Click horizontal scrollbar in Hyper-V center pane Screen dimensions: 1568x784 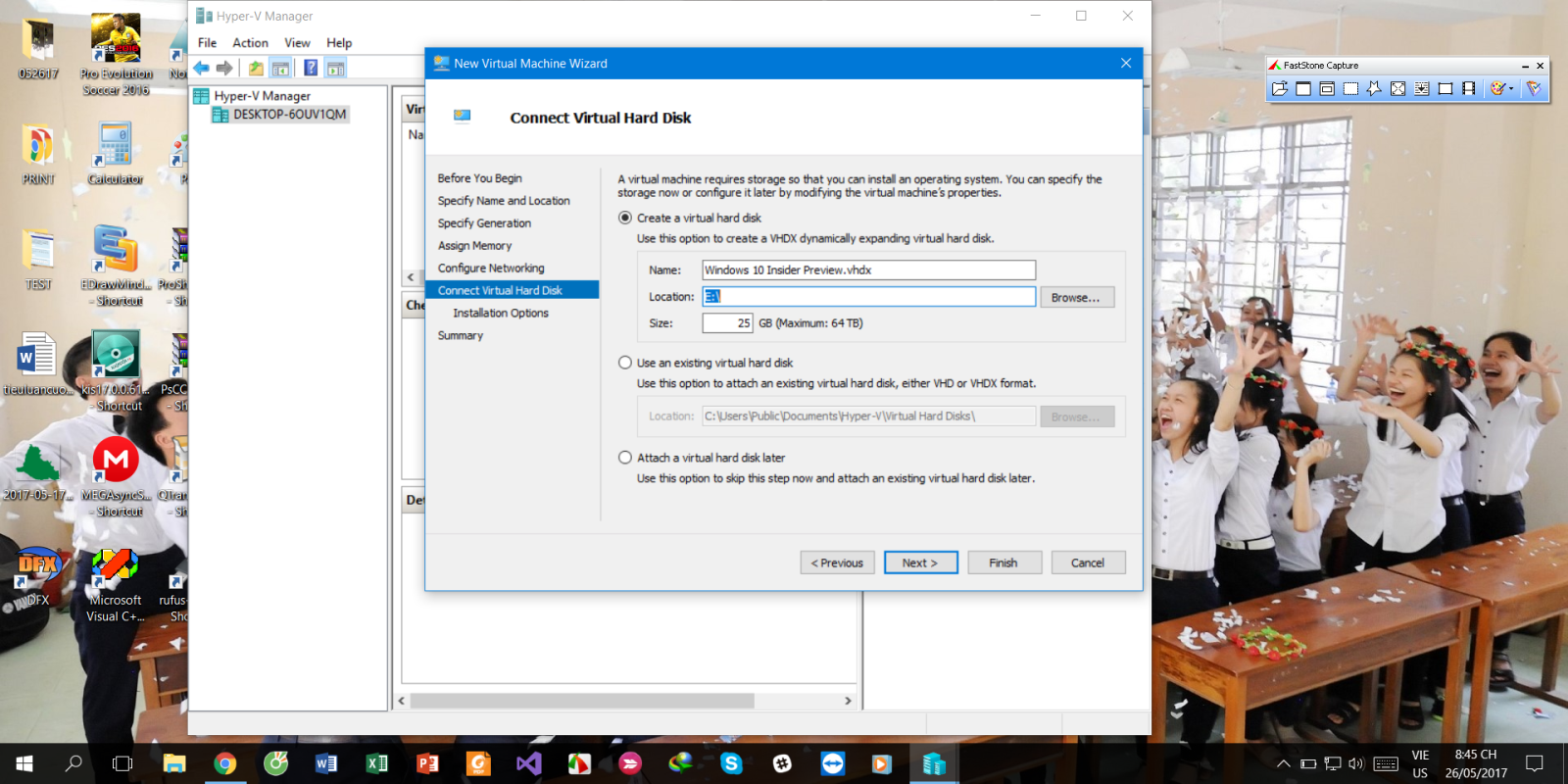click(x=582, y=701)
